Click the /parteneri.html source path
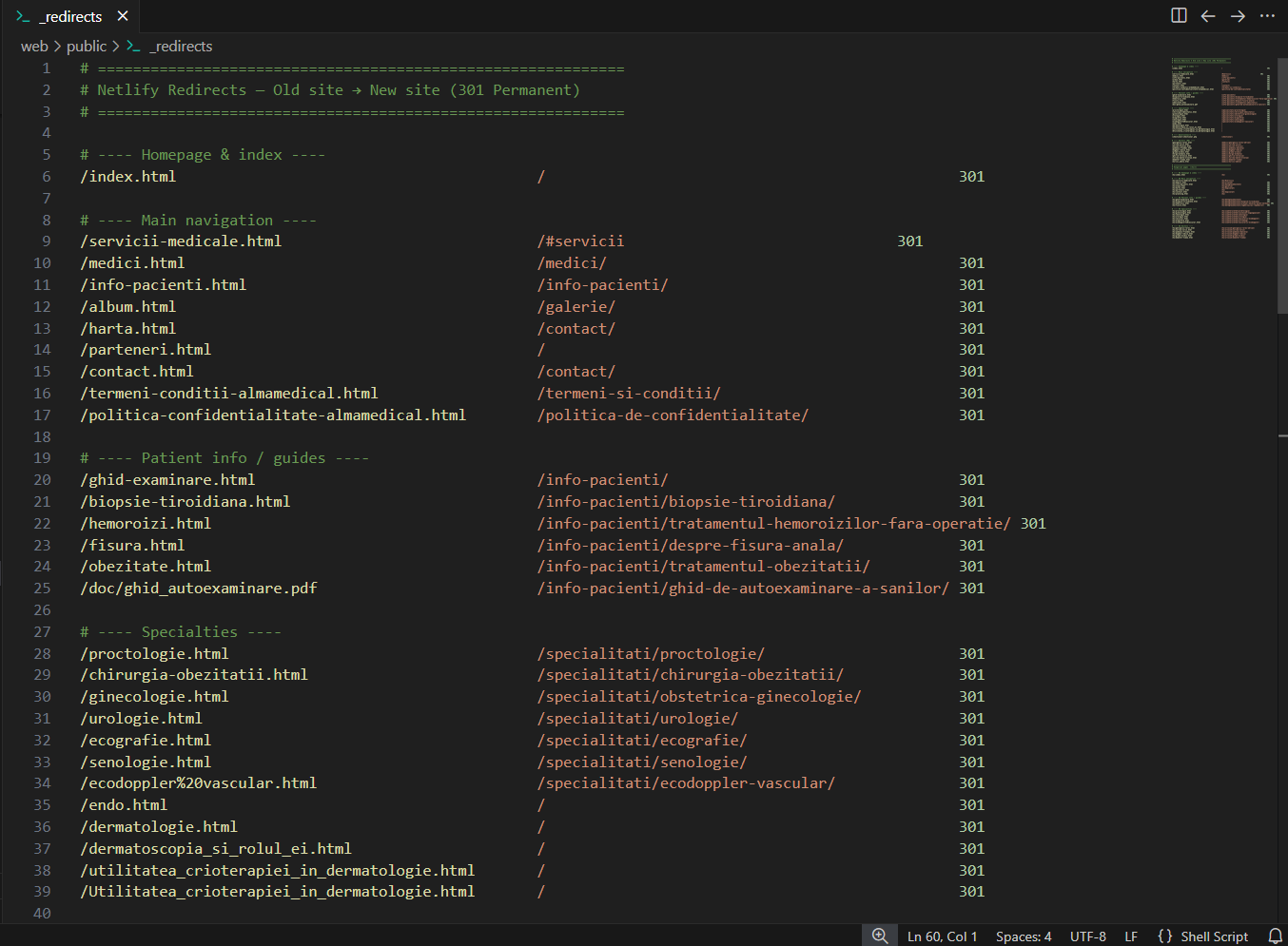Screen dimensions: 1288x946 coord(146,350)
